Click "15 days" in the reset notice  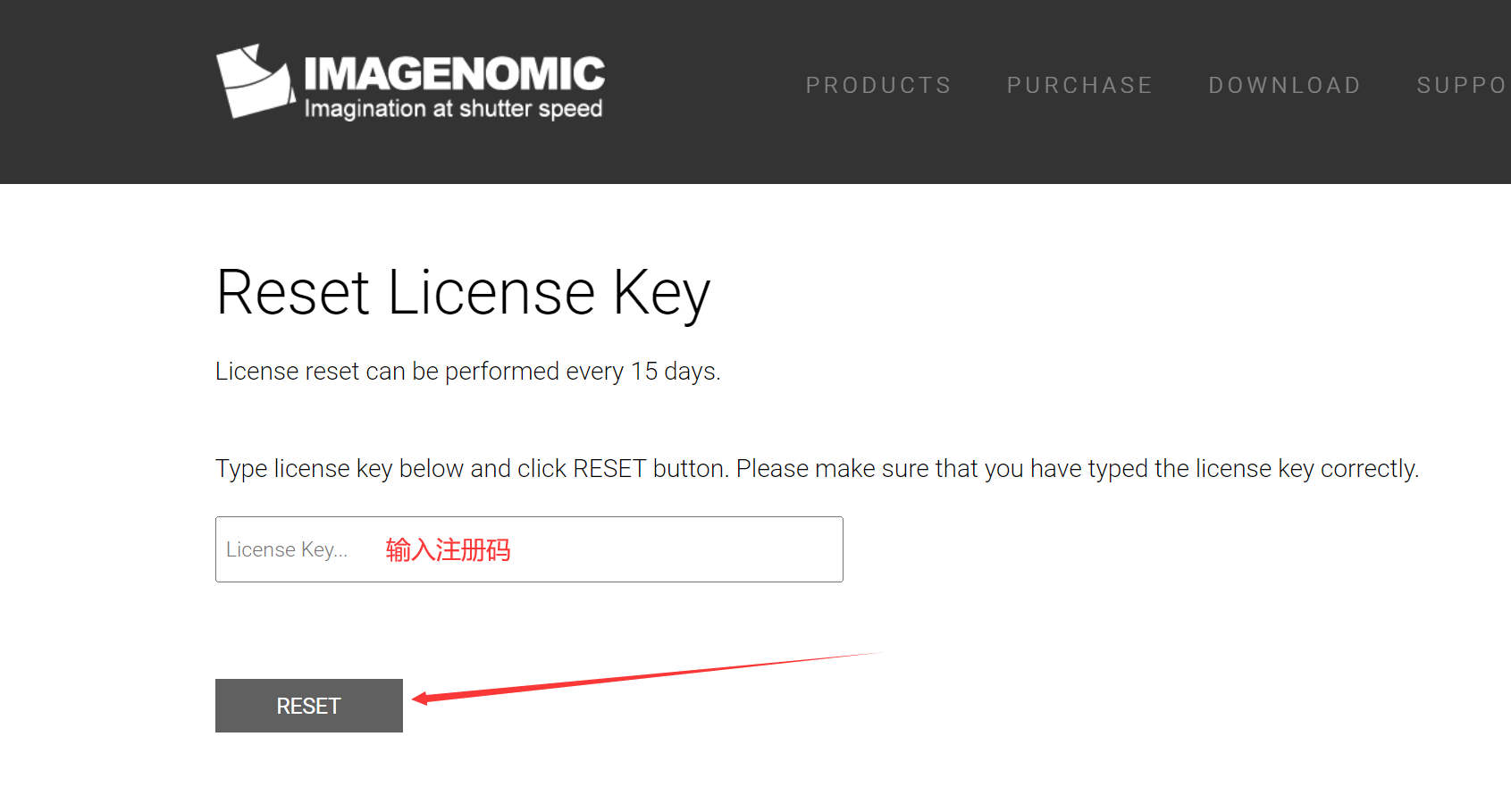pos(674,372)
